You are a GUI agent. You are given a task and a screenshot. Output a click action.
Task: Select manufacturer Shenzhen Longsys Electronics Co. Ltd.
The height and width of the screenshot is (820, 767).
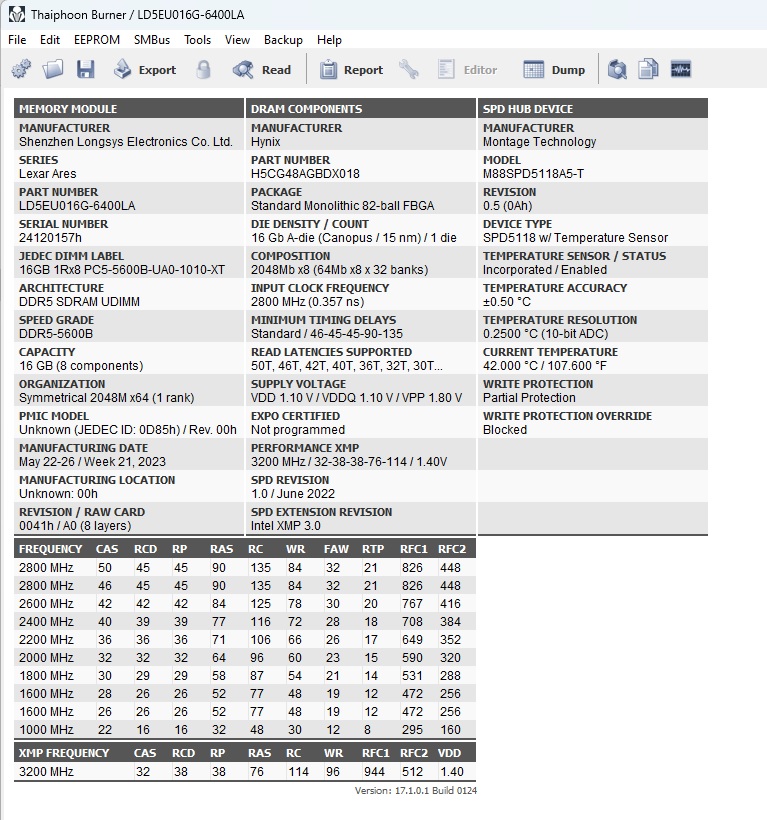(x=126, y=142)
